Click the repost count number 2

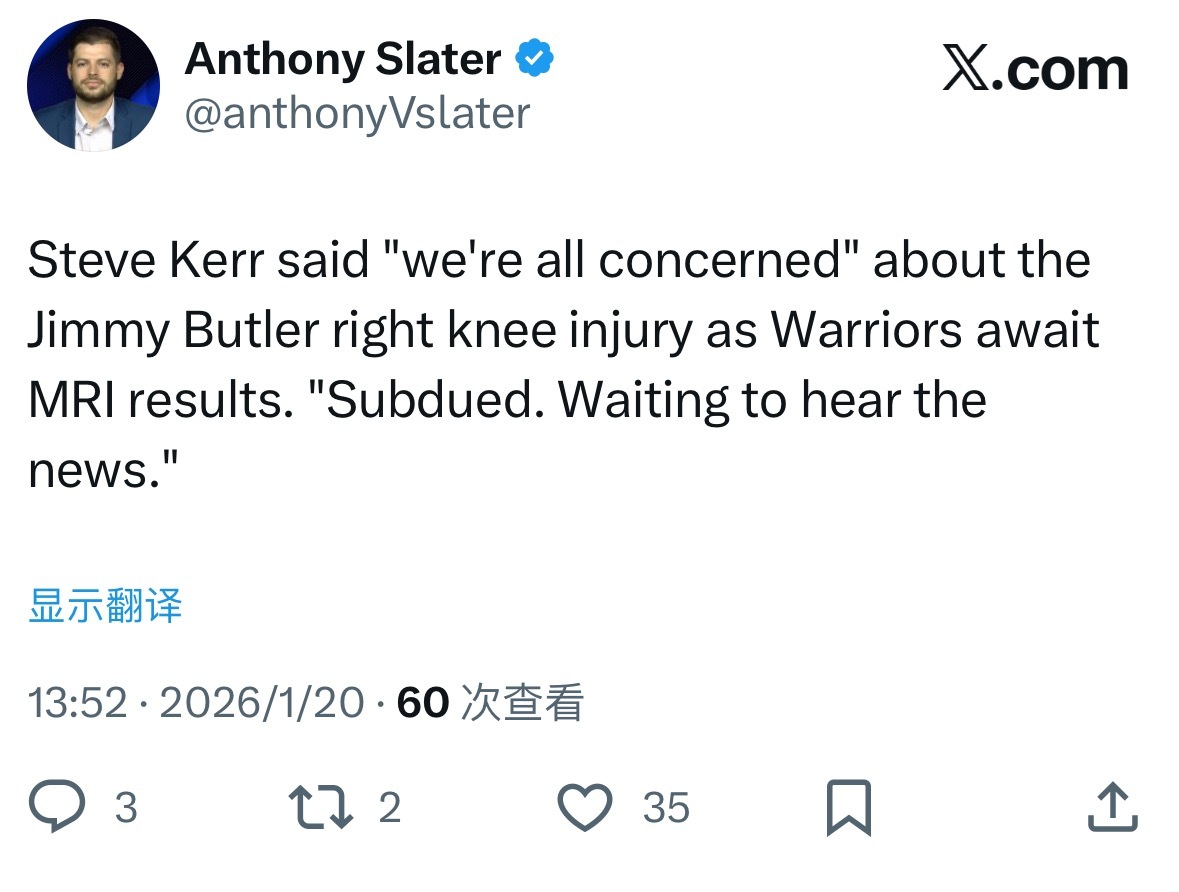click(390, 808)
